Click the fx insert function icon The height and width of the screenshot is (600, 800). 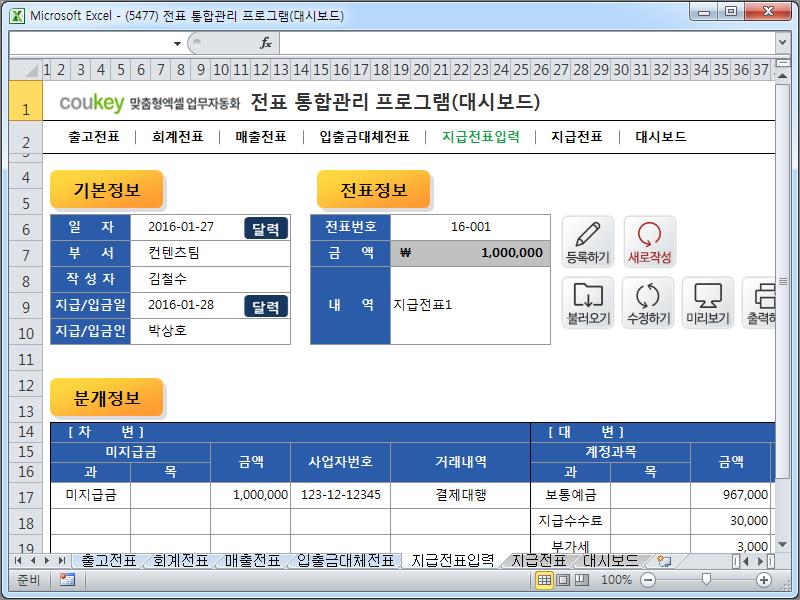pos(266,43)
